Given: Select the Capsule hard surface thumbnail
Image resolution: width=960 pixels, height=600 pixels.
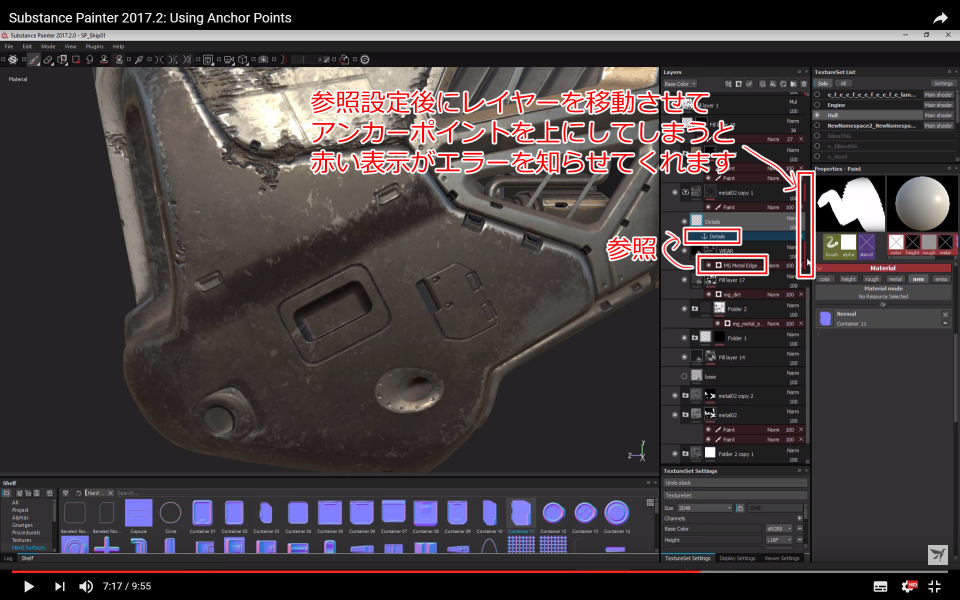Looking at the screenshot, I should click(x=138, y=513).
